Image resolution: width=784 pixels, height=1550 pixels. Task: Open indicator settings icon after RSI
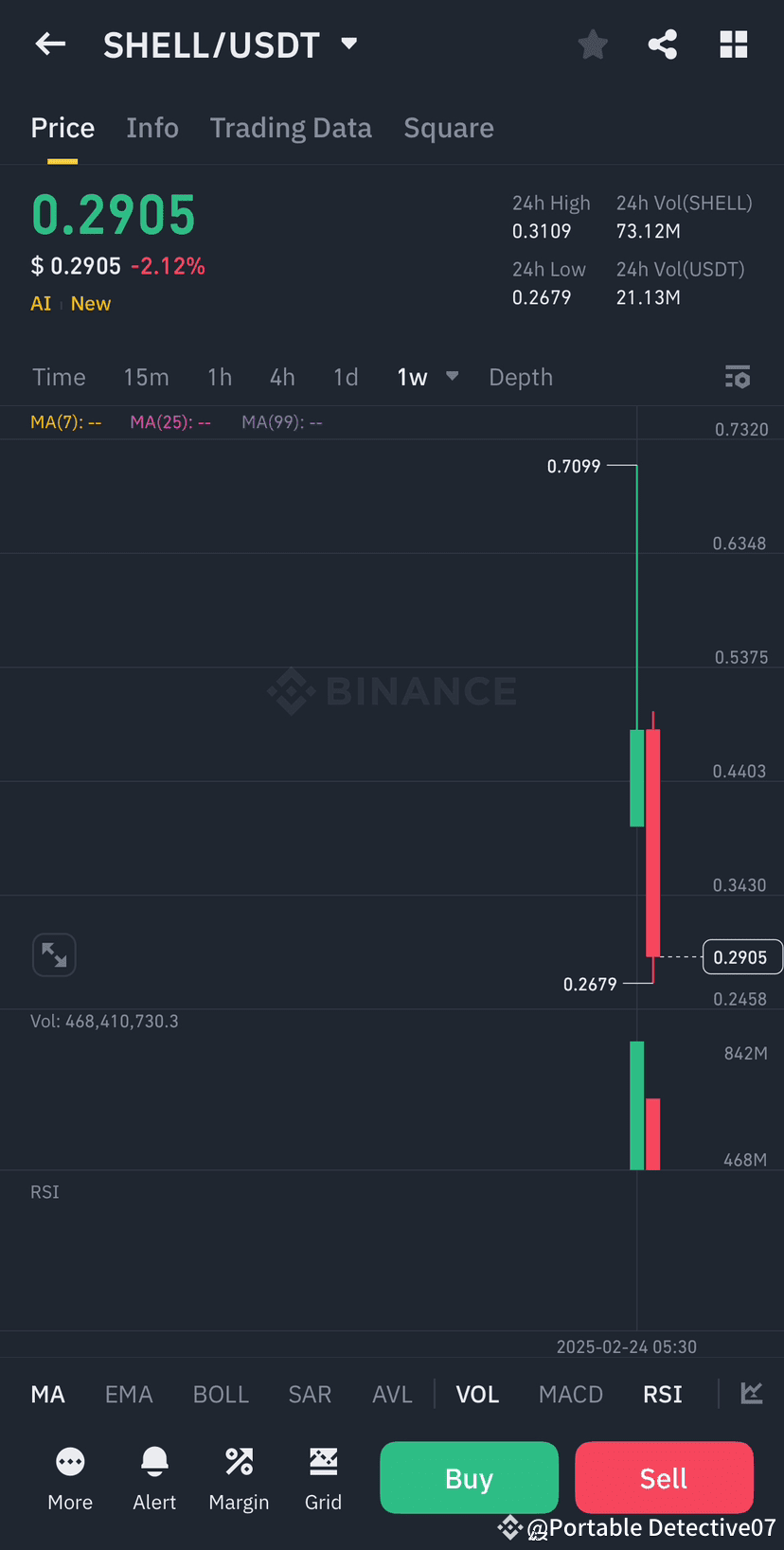752,1393
